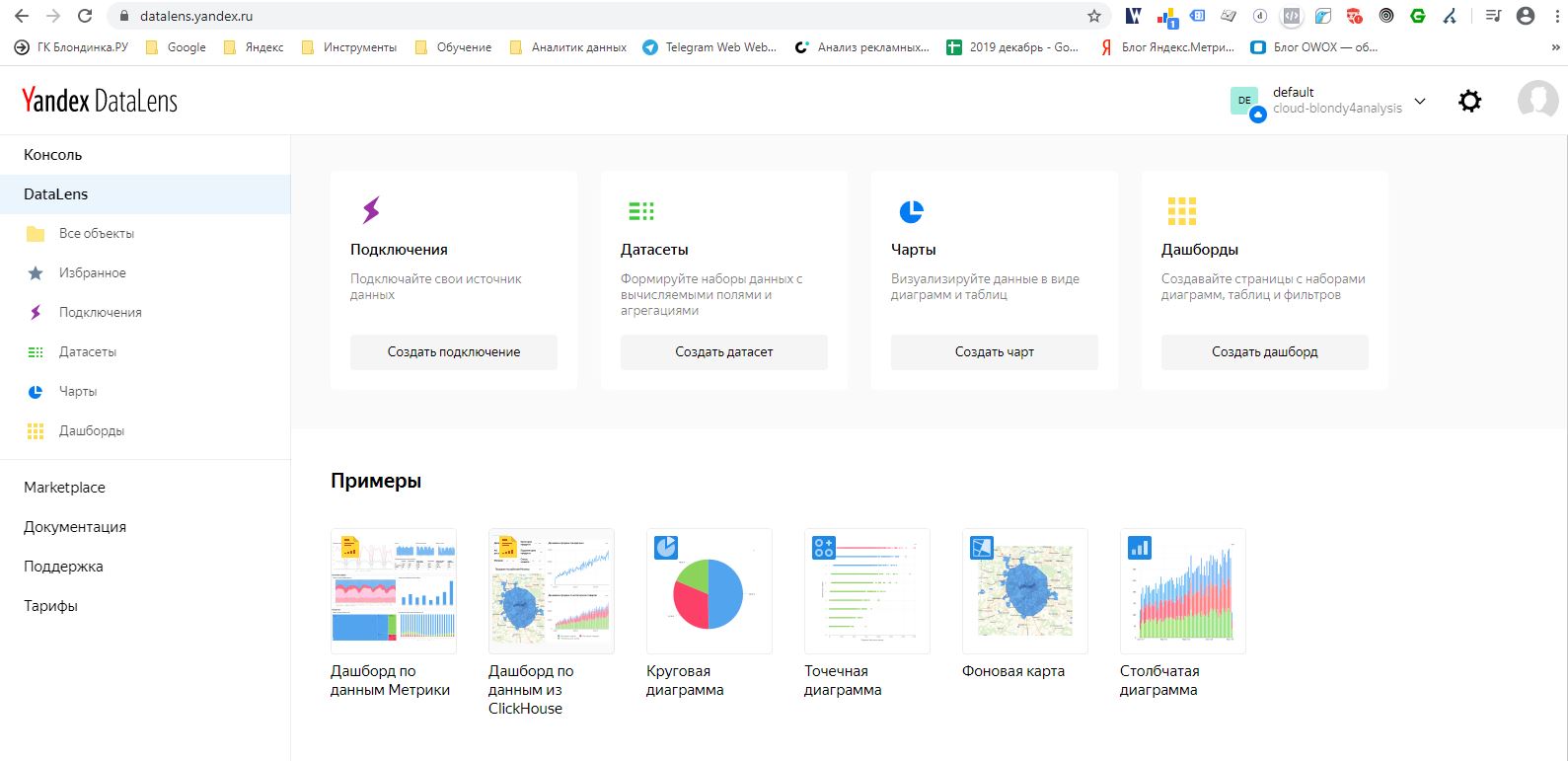Screen dimensions: 1568x761
Task: Select DataLens in the sidebar
Action: click(x=145, y=194)
